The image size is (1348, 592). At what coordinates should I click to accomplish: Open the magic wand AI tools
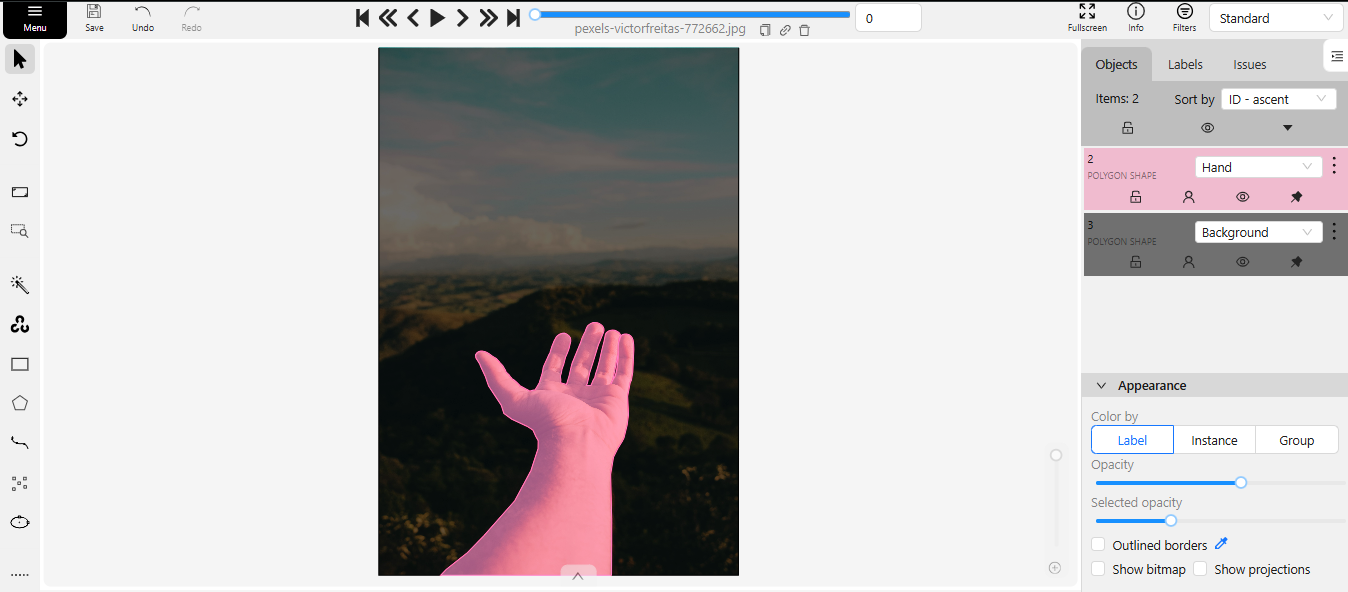click(x=19, y=286)
